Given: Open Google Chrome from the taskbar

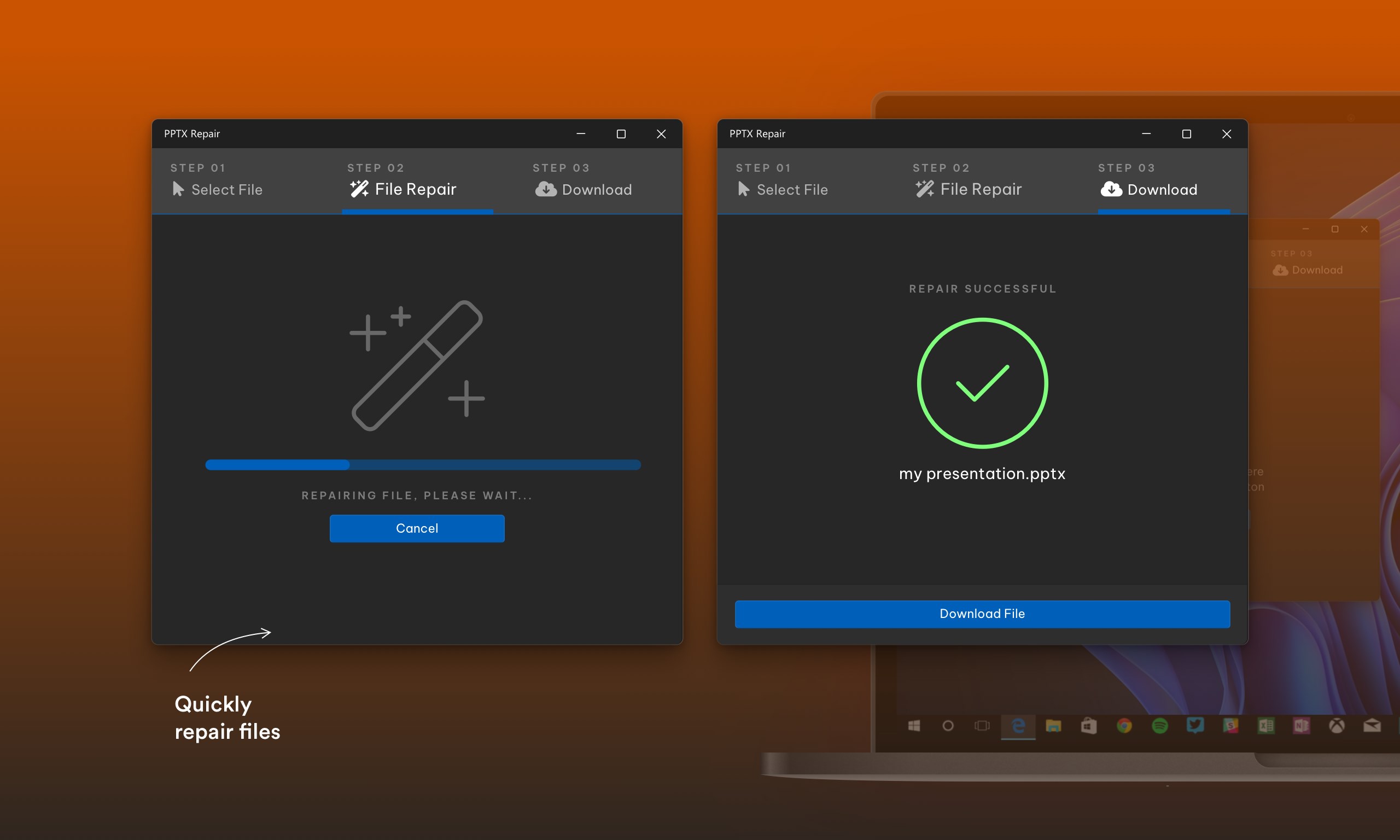Looking at the screenshot, I should coord(1124,726).
